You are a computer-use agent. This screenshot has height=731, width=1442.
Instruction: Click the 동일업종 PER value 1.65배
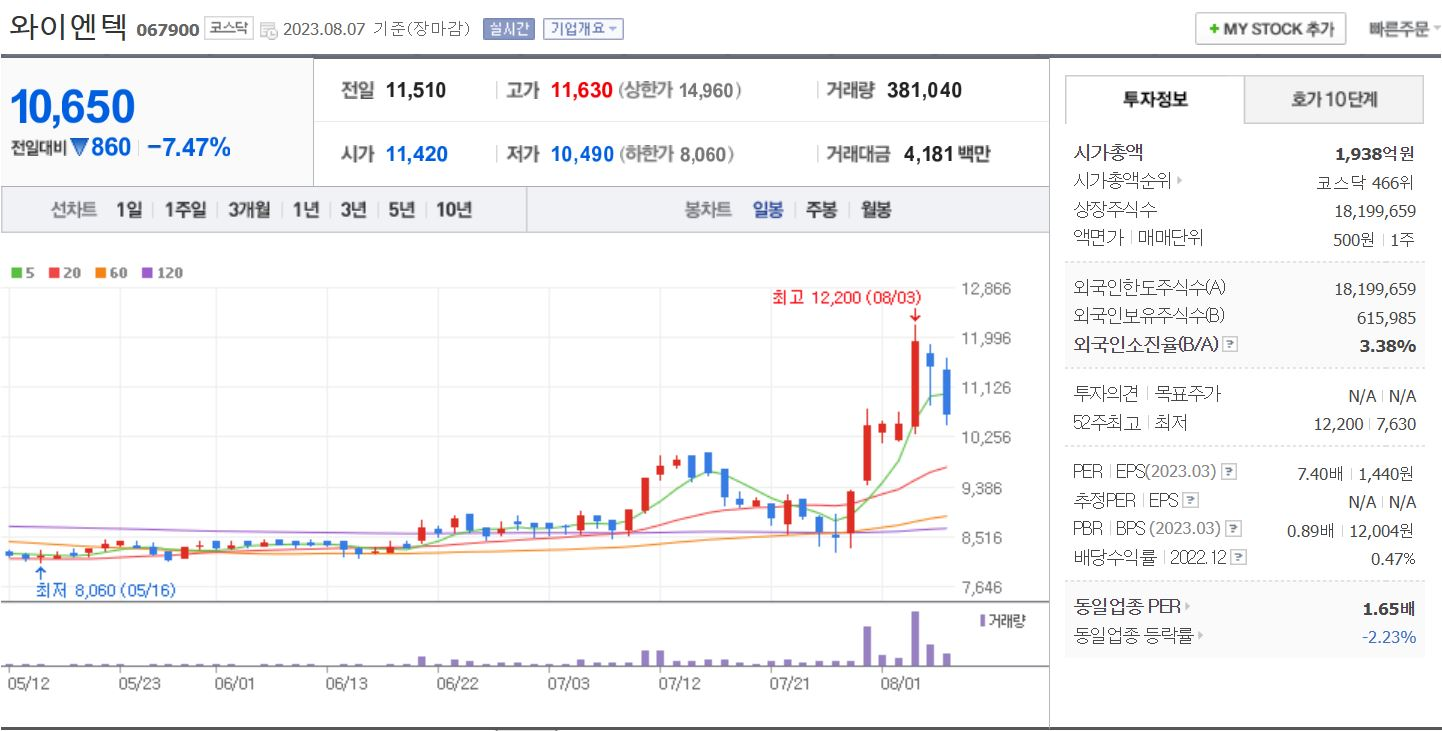click(1389, 608)
